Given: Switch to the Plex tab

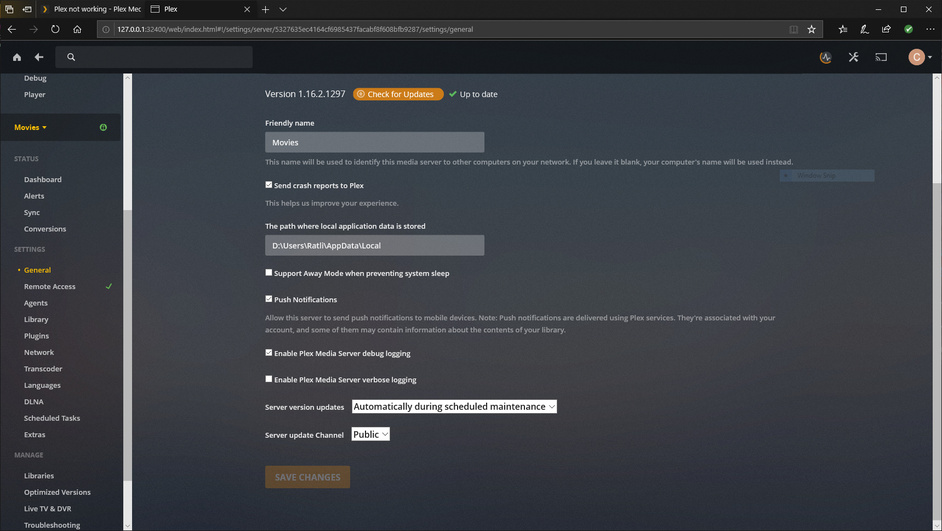Looking at the screenshot, I should 201,9.
